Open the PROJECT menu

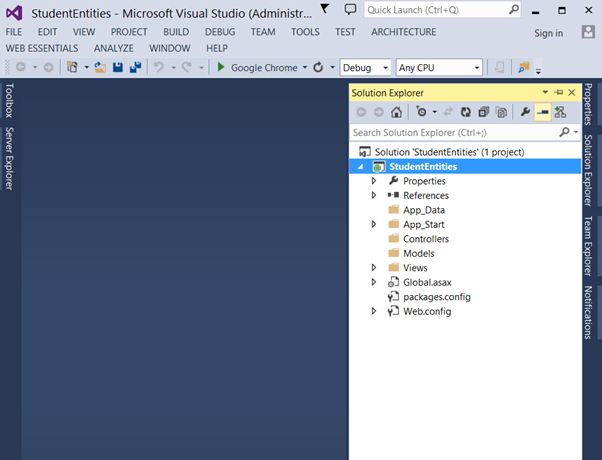(x=129, y=32)
